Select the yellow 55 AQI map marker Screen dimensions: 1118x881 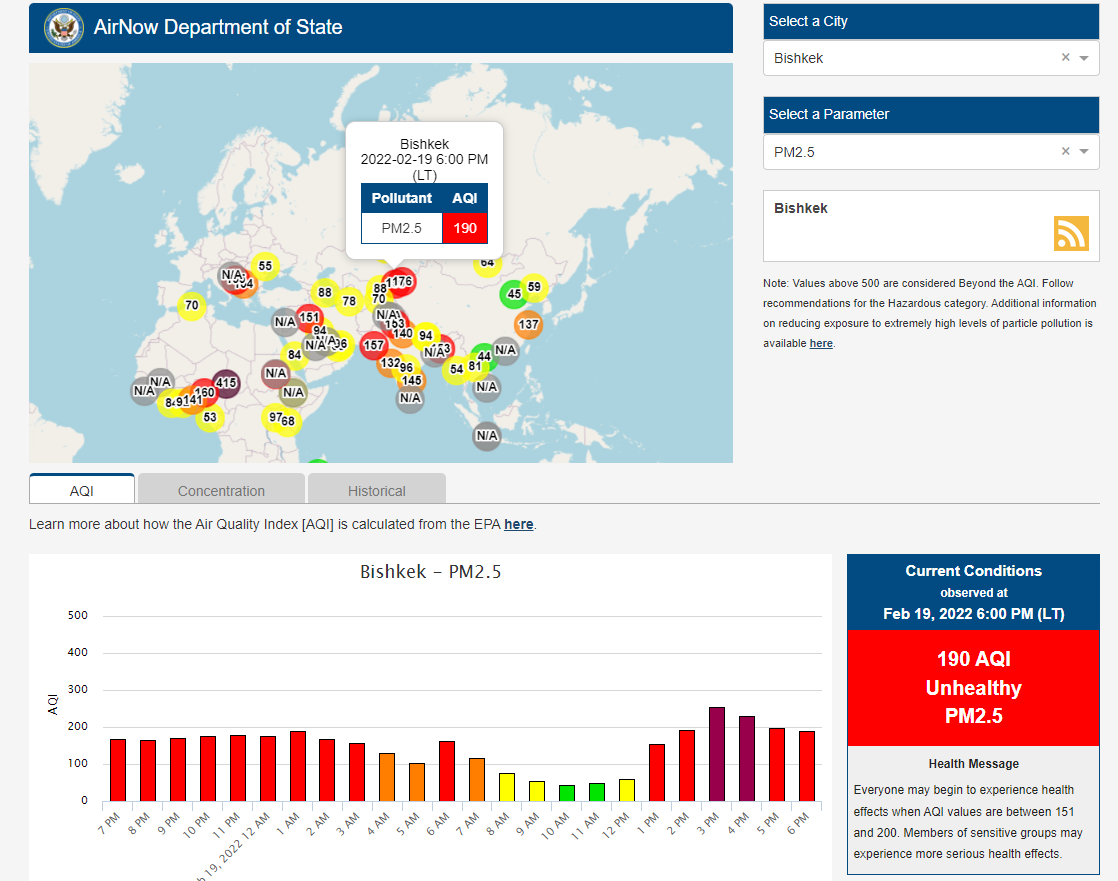[264, 266]
